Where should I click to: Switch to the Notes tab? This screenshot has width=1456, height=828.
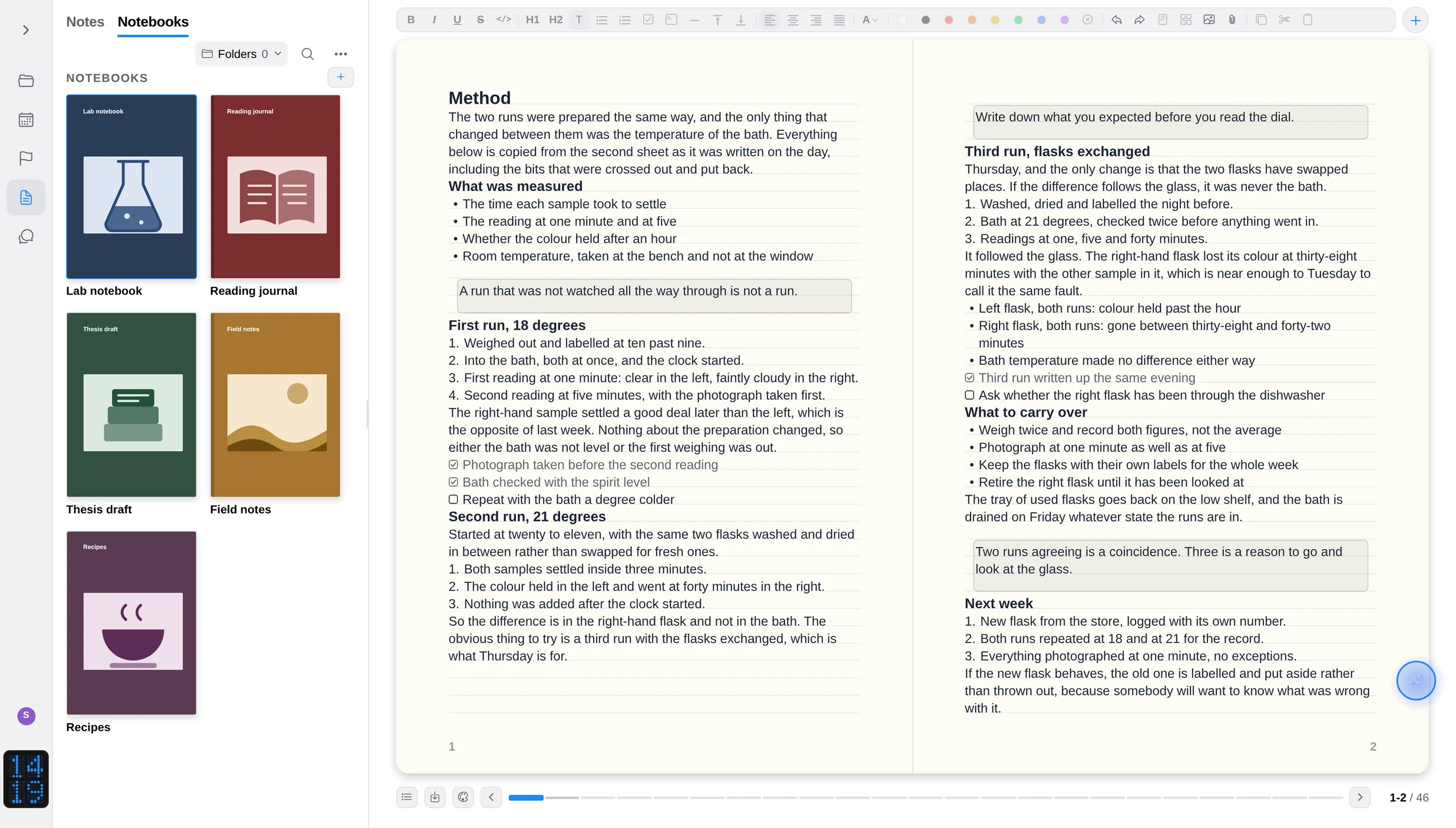tap(85, 22)
